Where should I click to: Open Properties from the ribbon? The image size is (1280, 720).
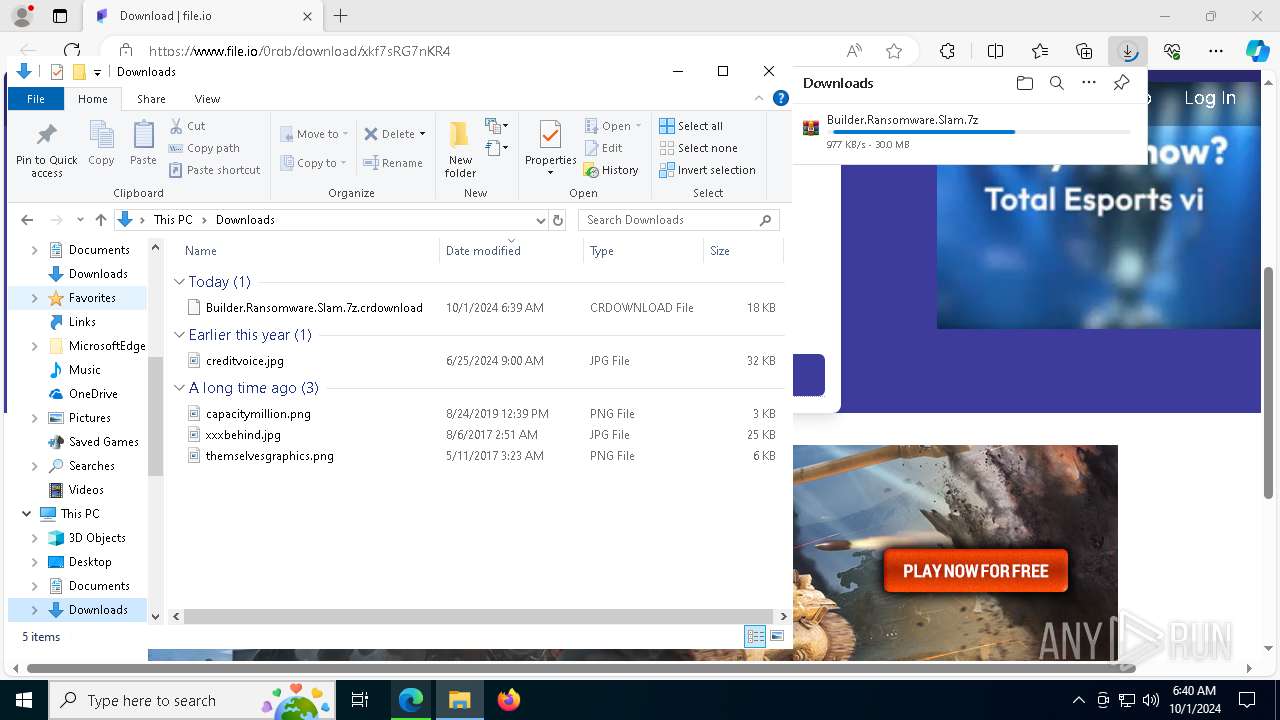tap(550, 148)
